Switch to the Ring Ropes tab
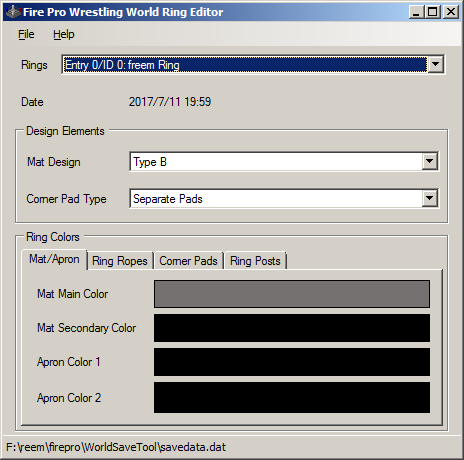This screenshot has height=460, width=464. coord(120,261)
